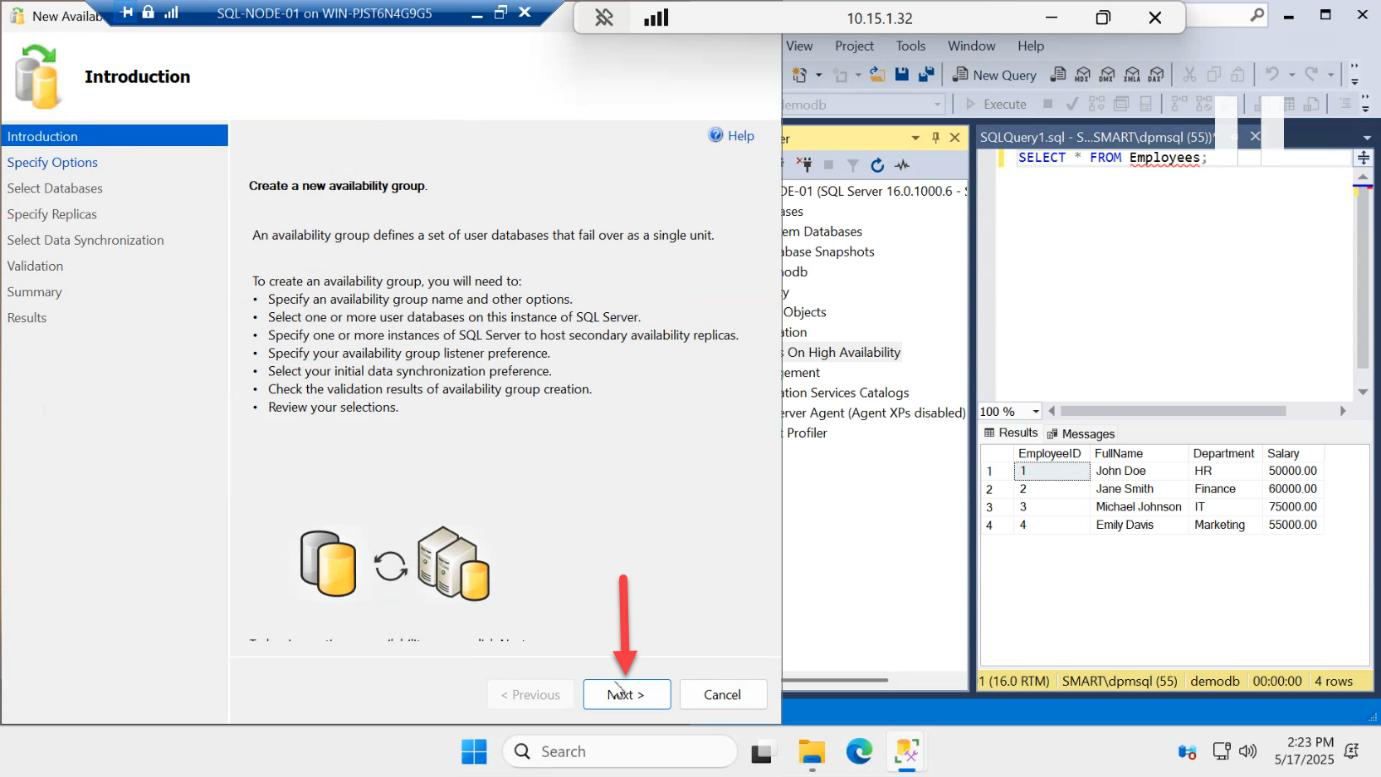Click the Cancel Executing Query stop icon
Image resolution: width=1381 pixels, height=777 pixels.
[x=1048, y=104]
